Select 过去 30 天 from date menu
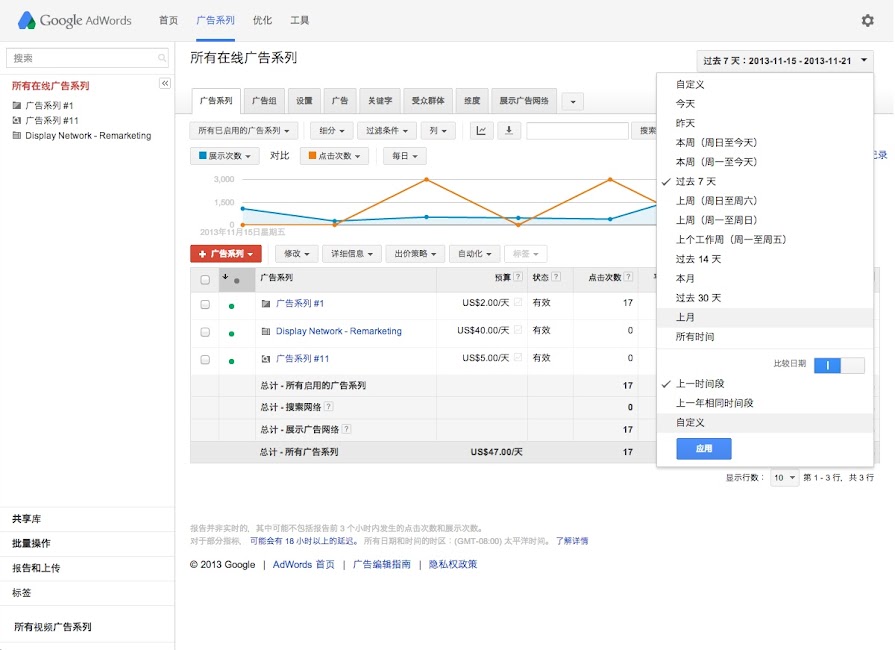The height and width of the screenshot is (650, 895). [698, 298]
